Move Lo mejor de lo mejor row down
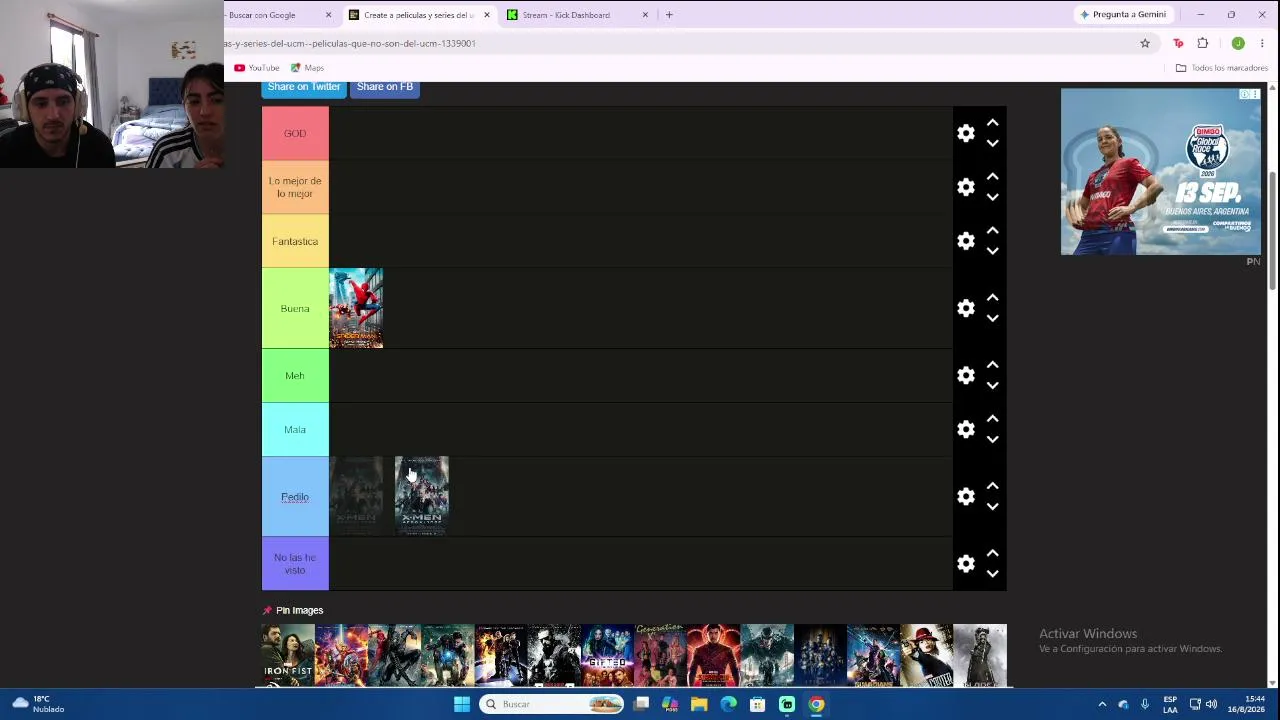This screenshot has height=720, width=1280. (992, 197)
